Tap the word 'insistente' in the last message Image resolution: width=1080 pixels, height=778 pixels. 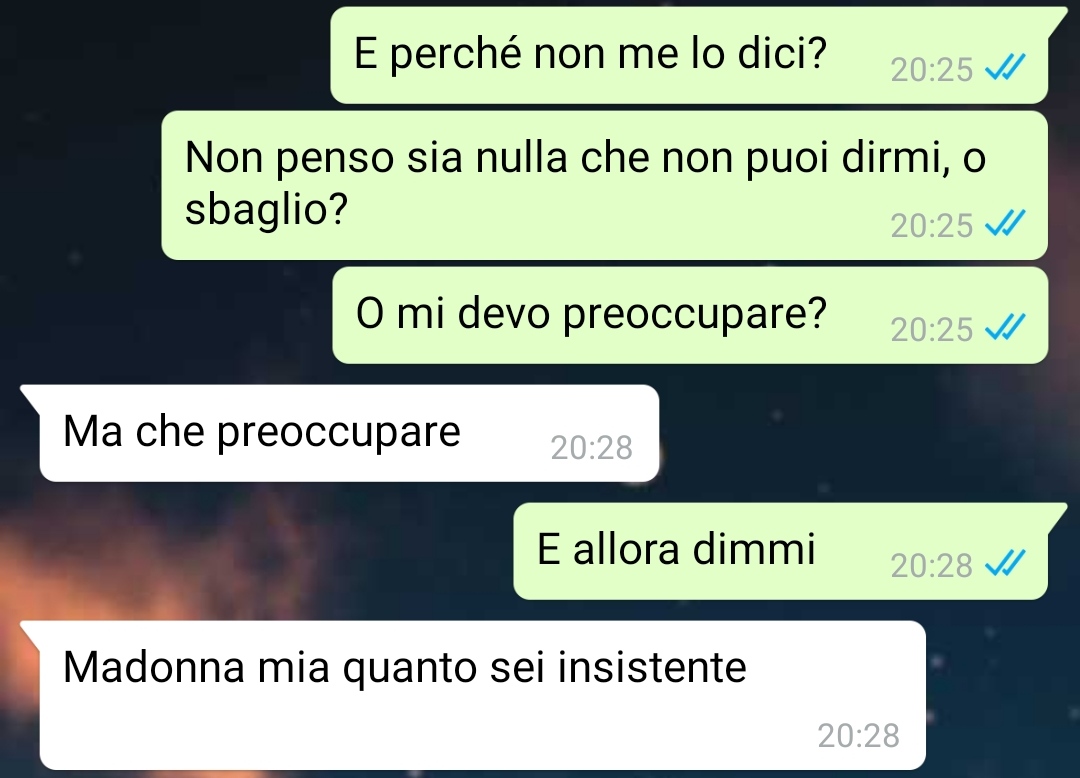(652, 666)
